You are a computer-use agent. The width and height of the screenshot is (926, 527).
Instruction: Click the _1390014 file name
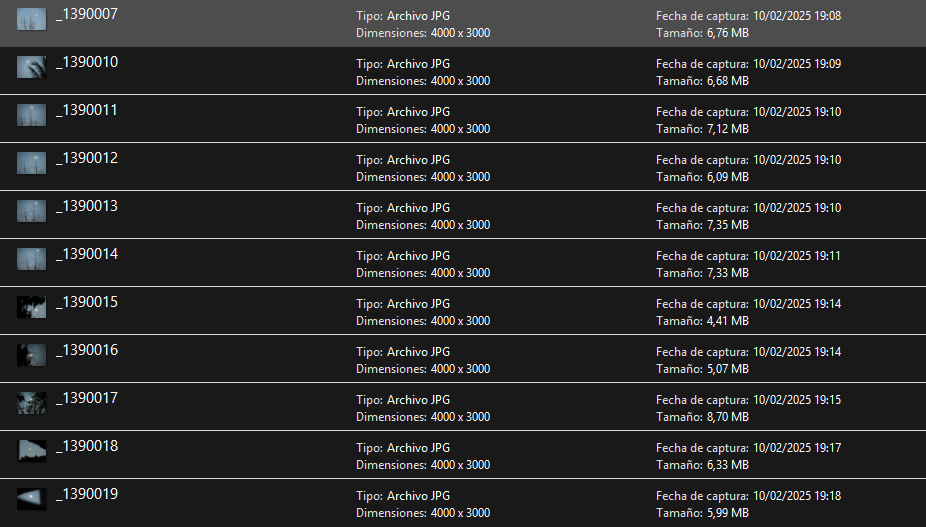click(87, 254)
